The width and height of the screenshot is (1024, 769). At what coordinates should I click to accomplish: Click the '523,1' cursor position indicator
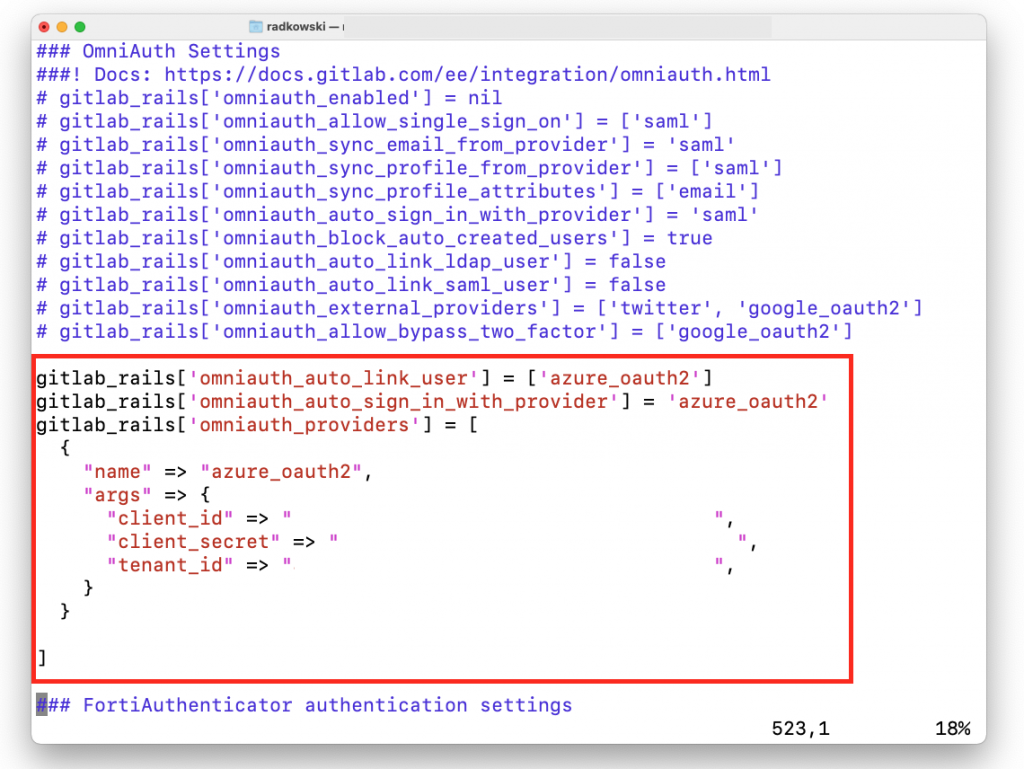click(x=801, y=729)
